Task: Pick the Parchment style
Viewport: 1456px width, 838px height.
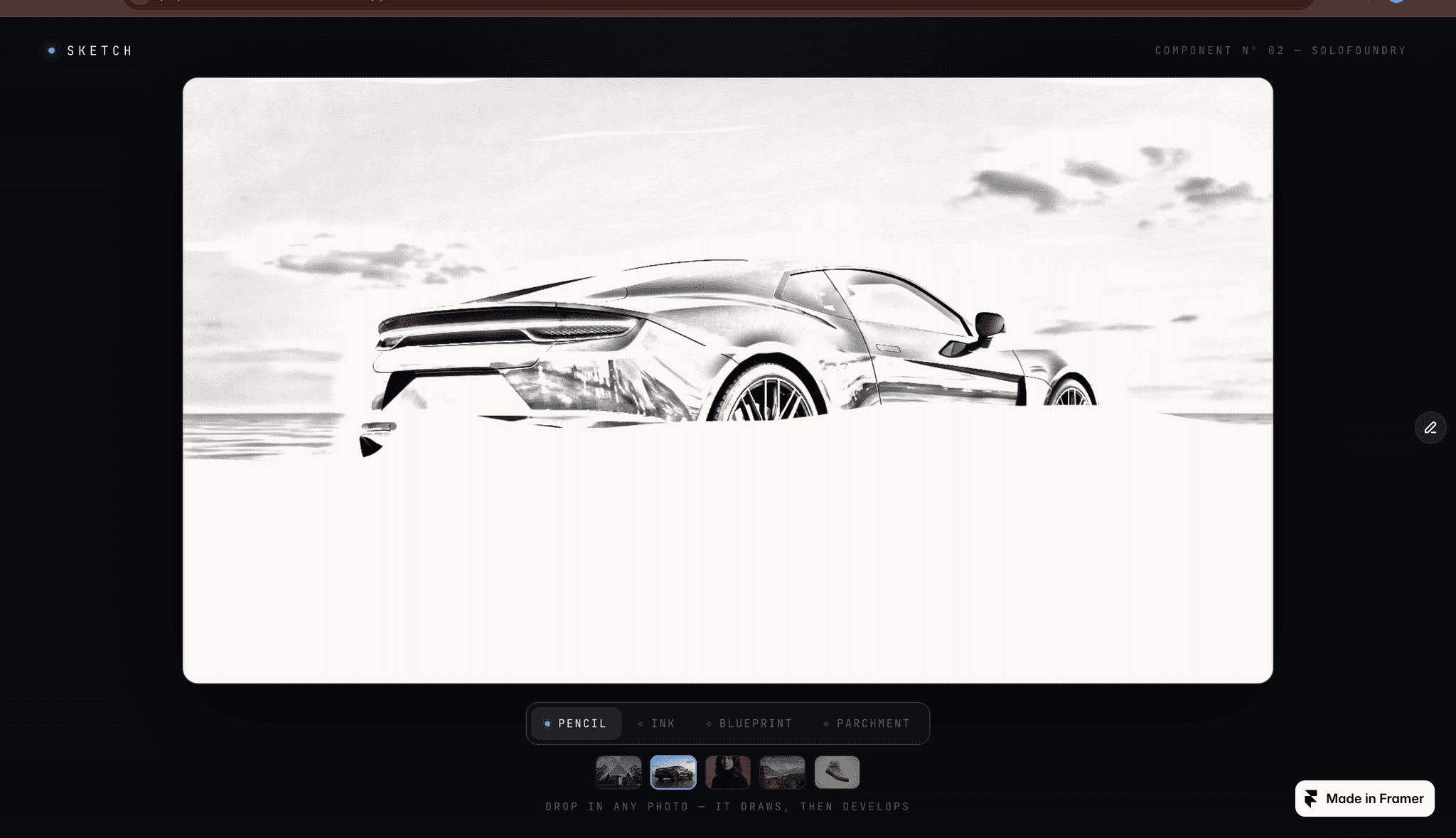Action: [867, 724]
